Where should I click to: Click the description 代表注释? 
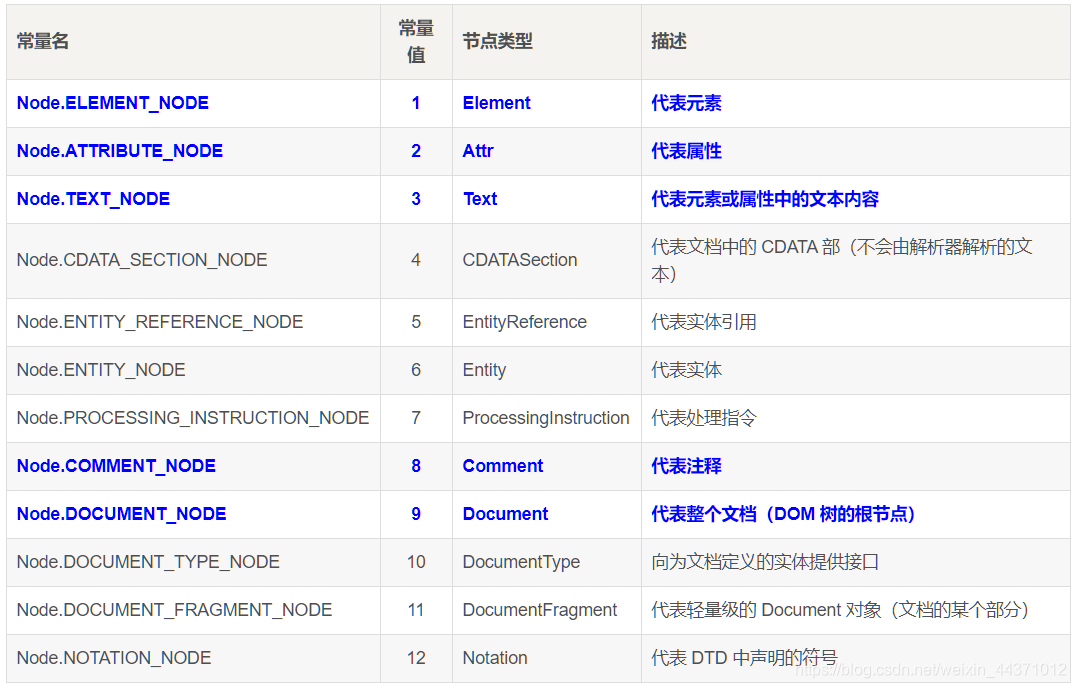tap(686, 466)
